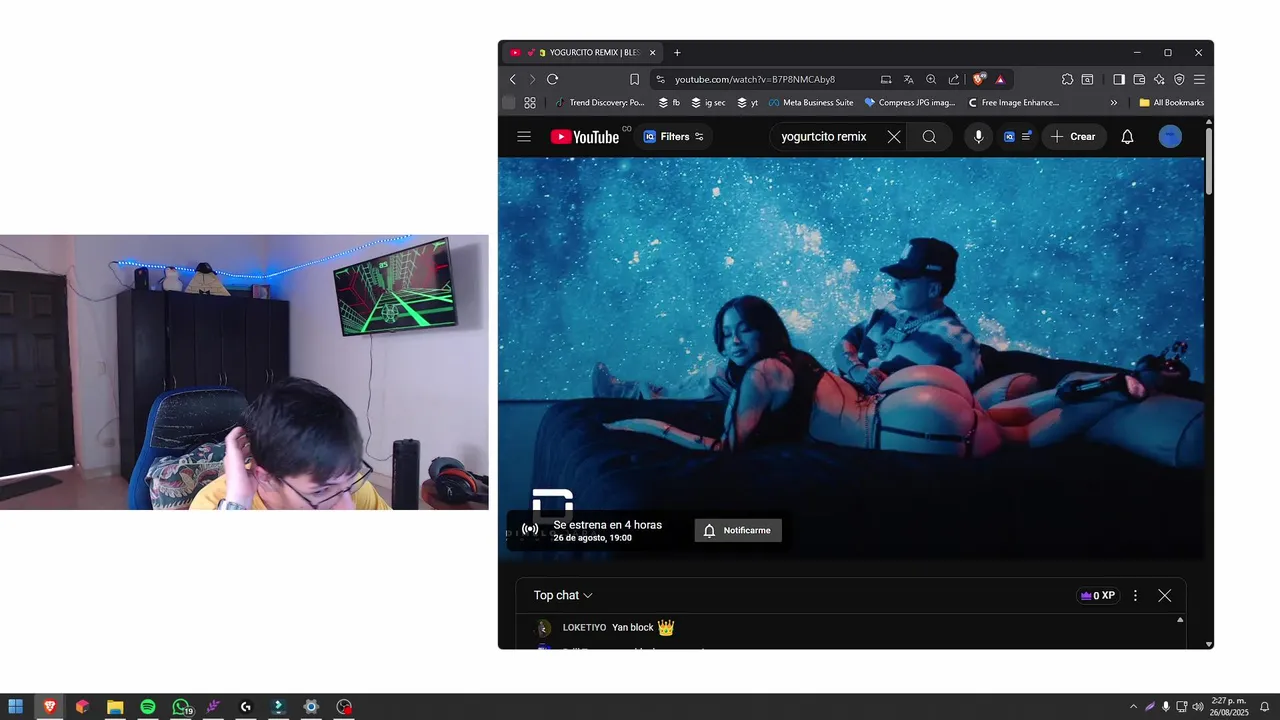Show hidden system tray icons
Screen dimensions: 1280x720
pos(1133,707)
